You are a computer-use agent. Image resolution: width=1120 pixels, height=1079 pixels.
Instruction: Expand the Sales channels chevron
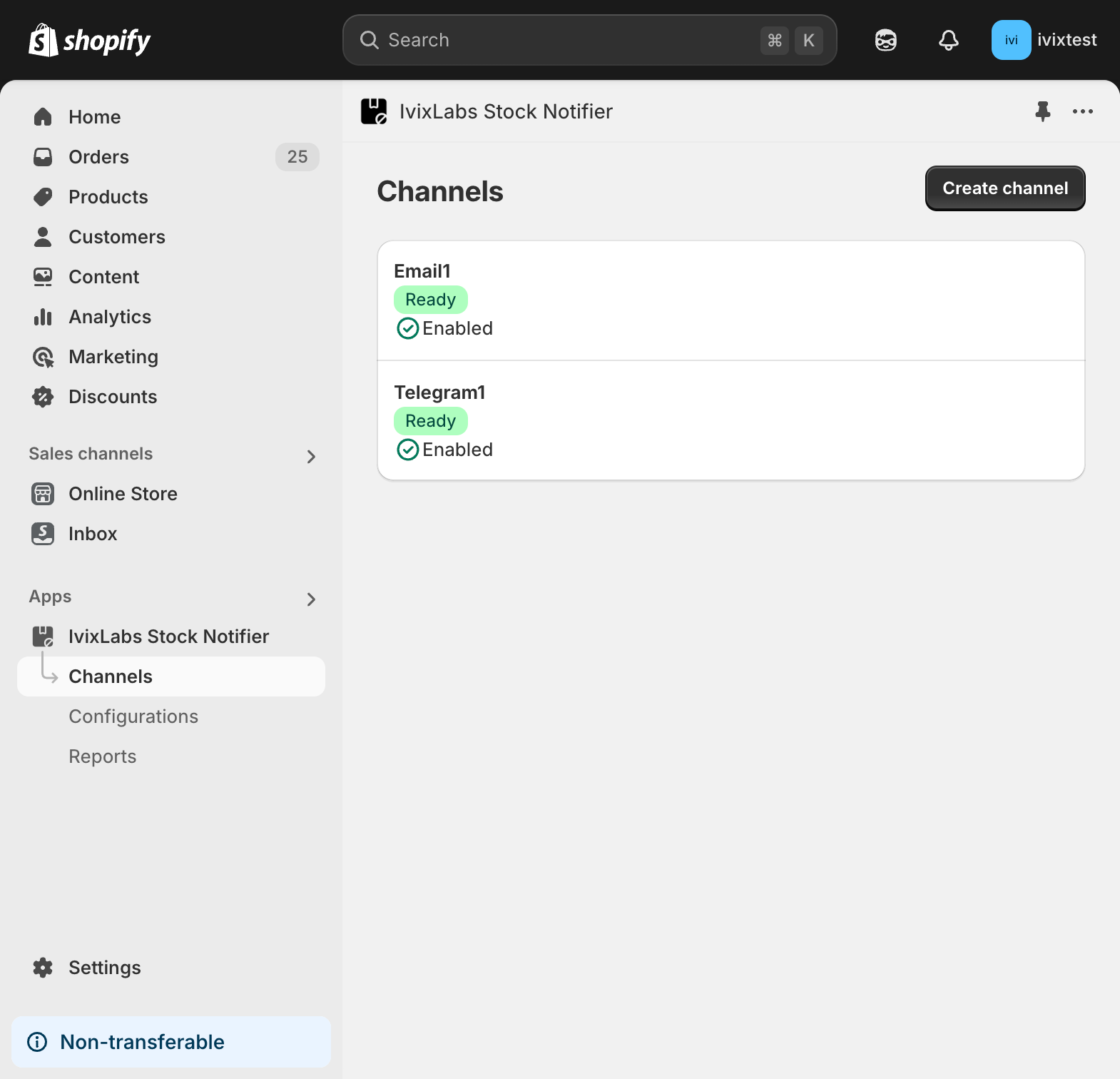tap(311, 457)
